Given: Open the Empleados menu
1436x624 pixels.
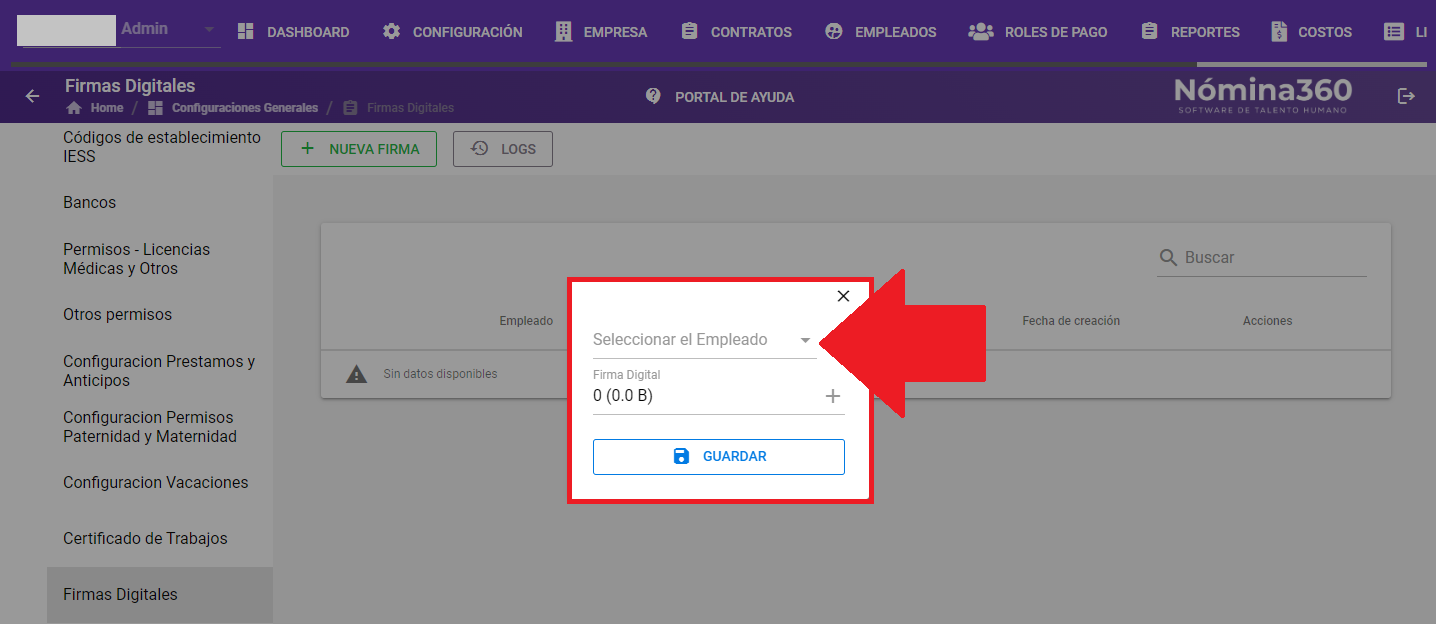Looking at the screenshot, I should (x=881, y=32).
